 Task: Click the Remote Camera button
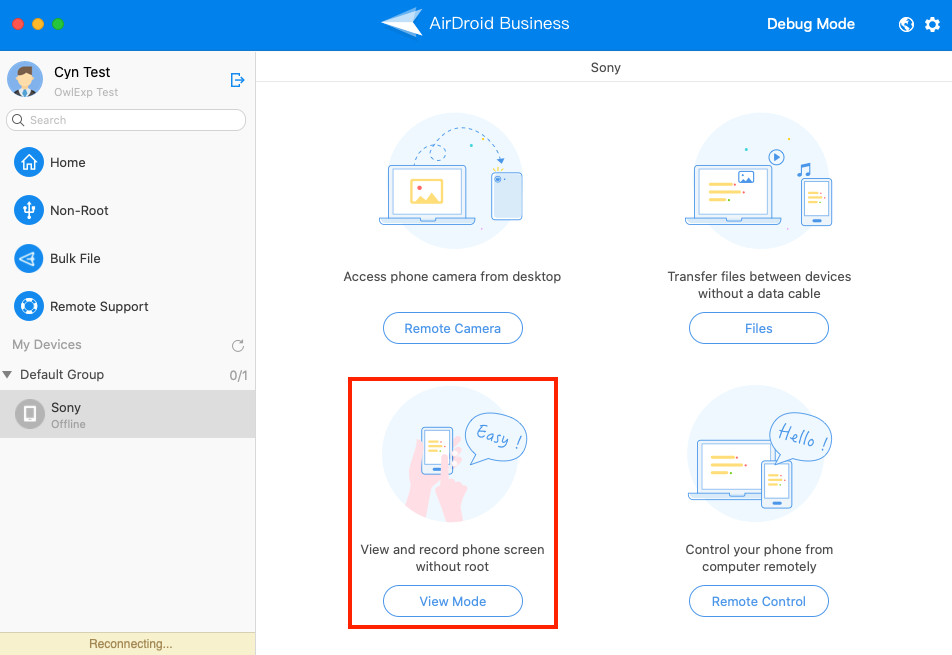click(453, 328)
